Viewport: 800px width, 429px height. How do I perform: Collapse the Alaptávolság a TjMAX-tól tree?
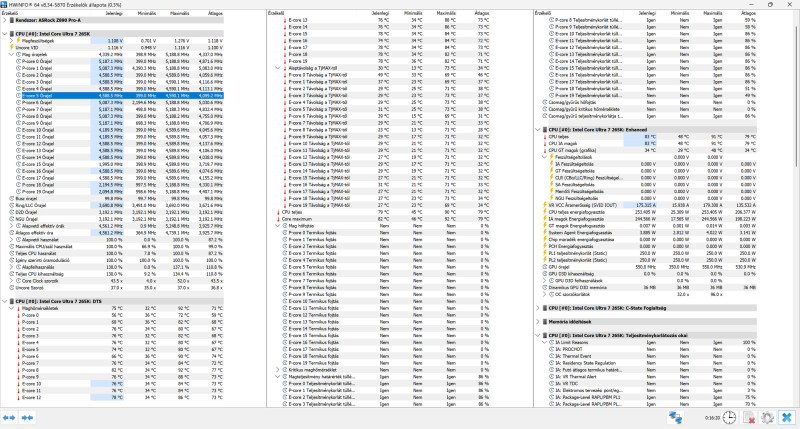pyautogui.click(x=278, y=68)
